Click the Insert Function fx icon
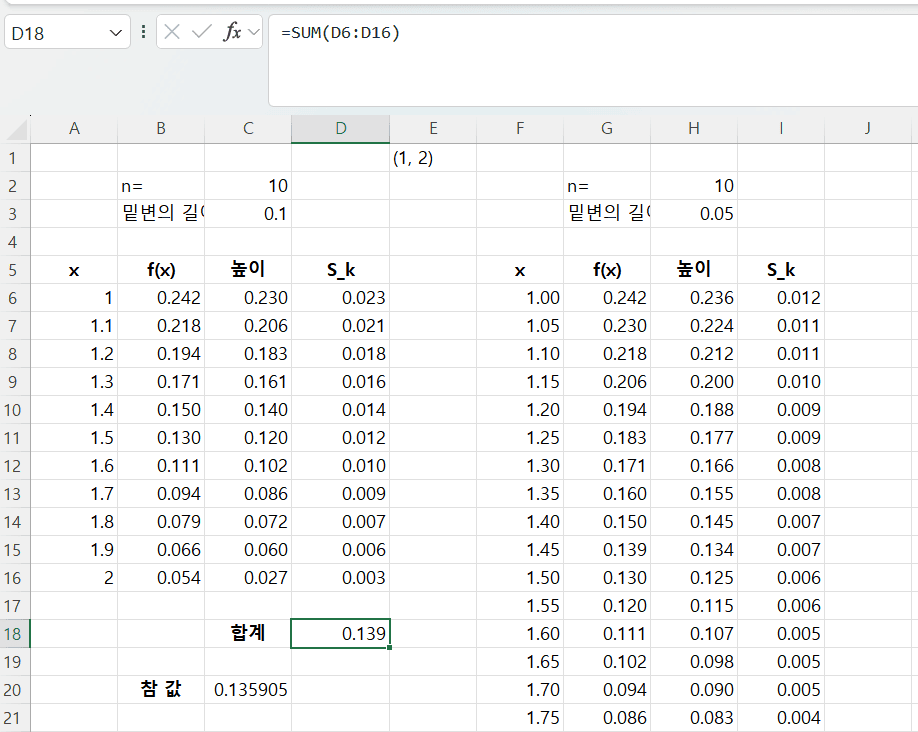The width and height of the screenshot is (918, 732). (x=232, y=32)
